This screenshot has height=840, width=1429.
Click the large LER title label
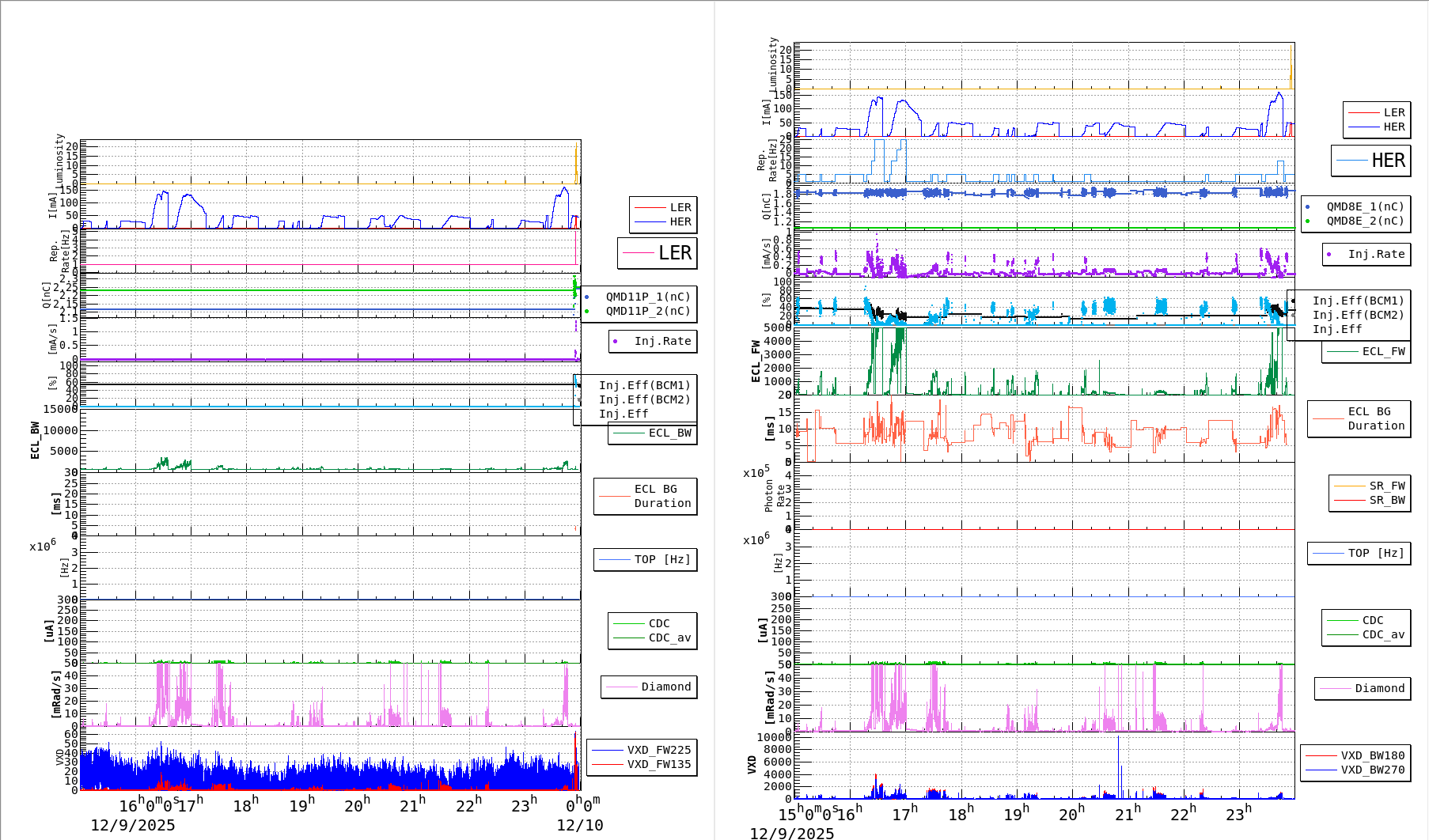pyautogui.click(x=674, y=253)
